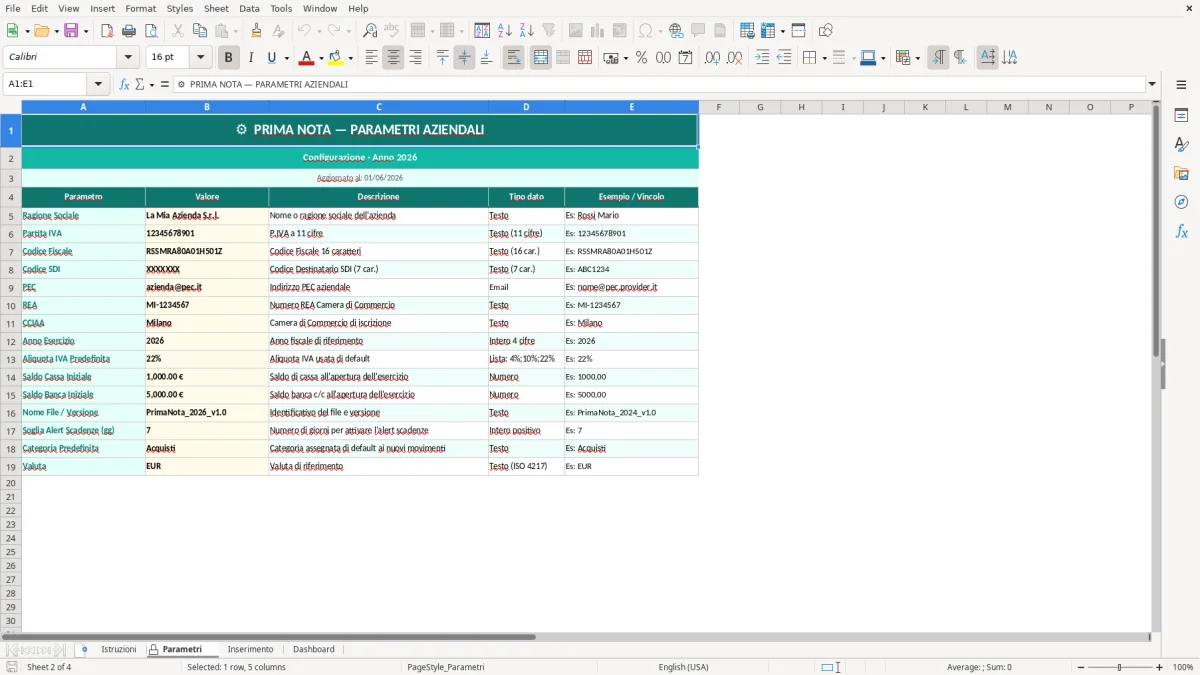Toggle Italic formatting
The width and height of the screenshot is (1200, 675).
click(x=250, y=58)
